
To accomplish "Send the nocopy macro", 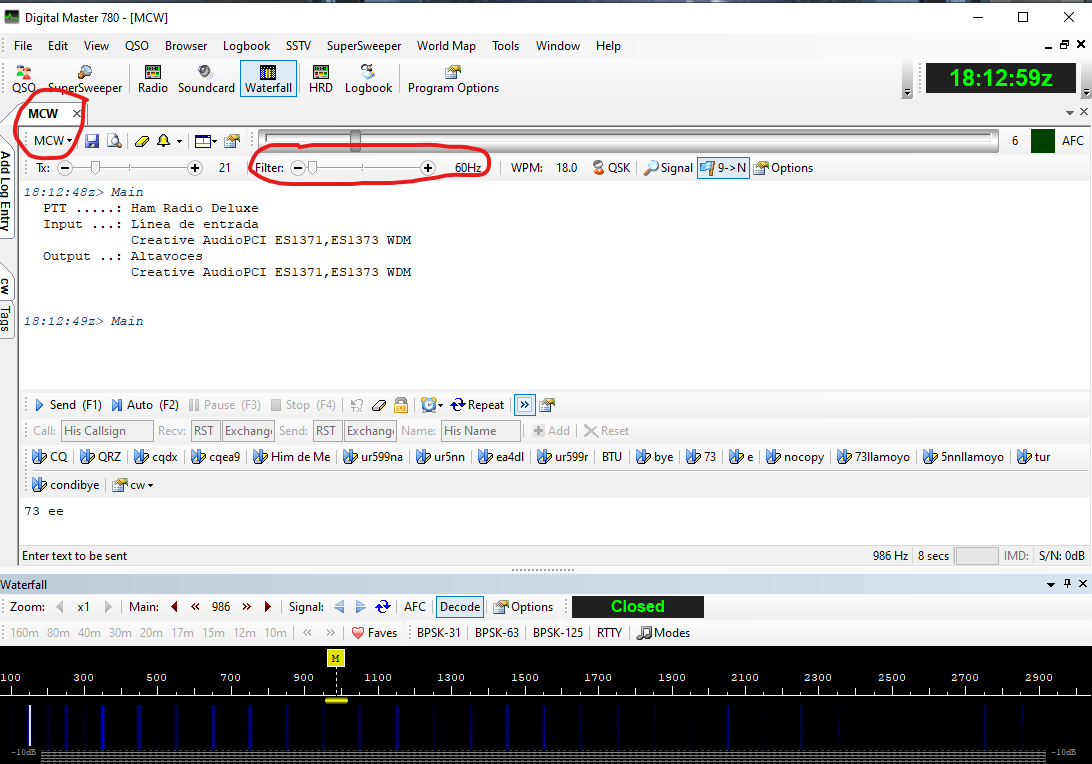I will point(795,457).
